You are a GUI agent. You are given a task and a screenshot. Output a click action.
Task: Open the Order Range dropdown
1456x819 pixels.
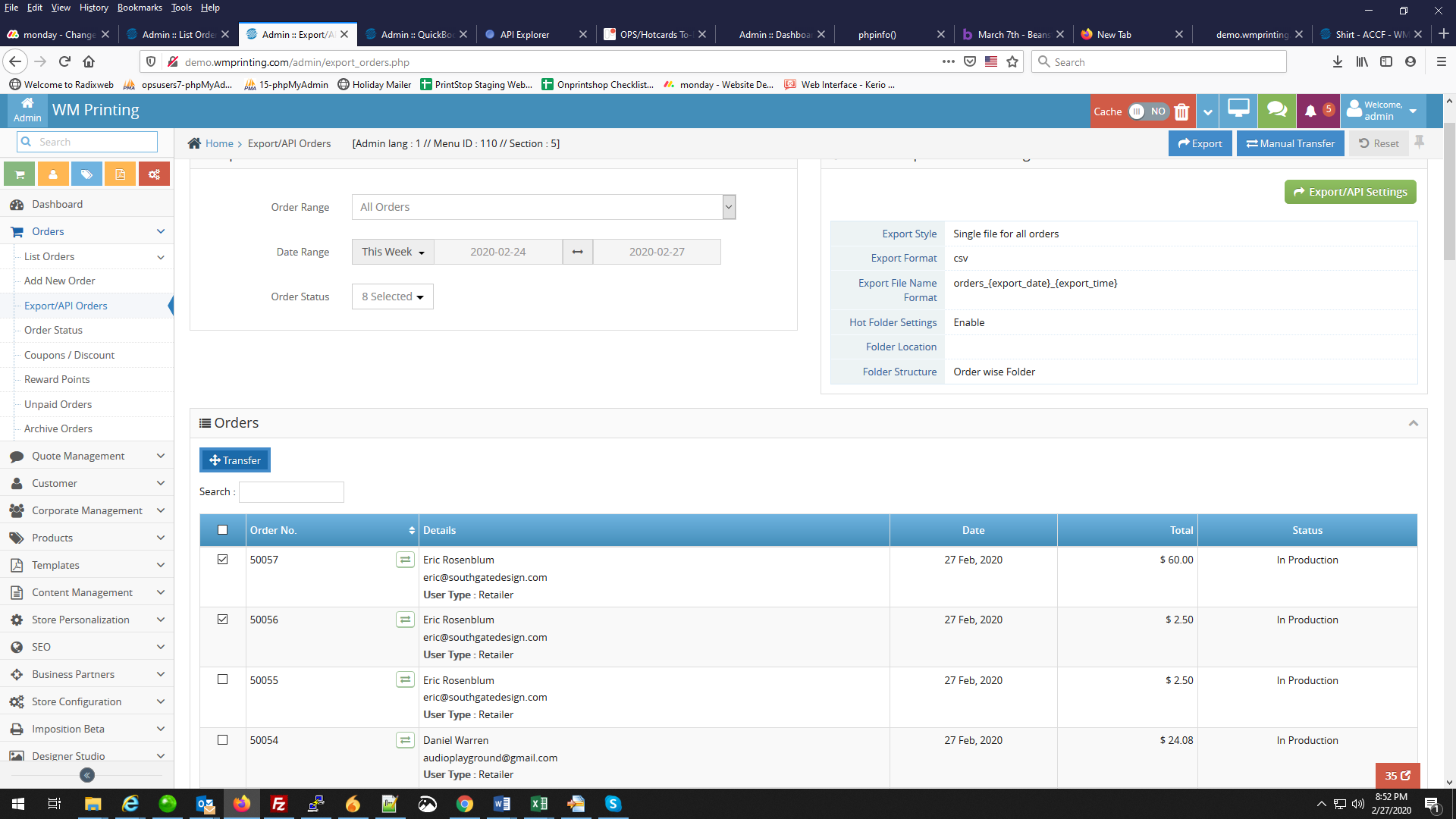[x=543, y=207]
